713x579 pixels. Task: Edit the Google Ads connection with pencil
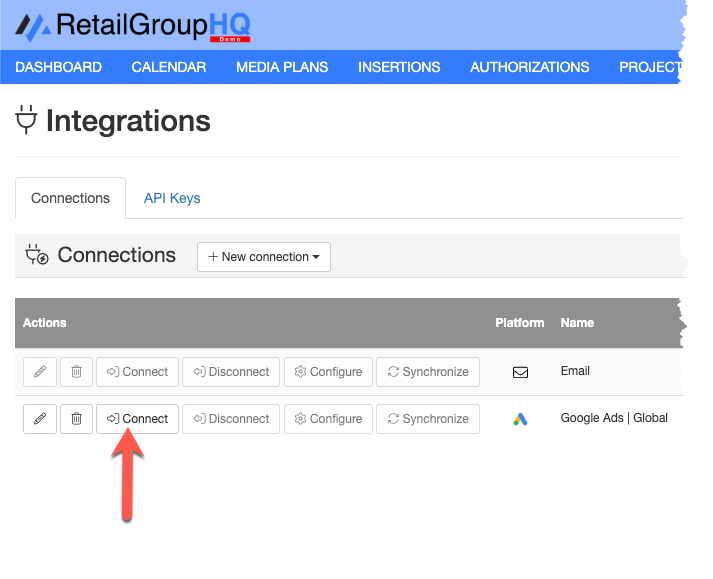coord(40,419)
